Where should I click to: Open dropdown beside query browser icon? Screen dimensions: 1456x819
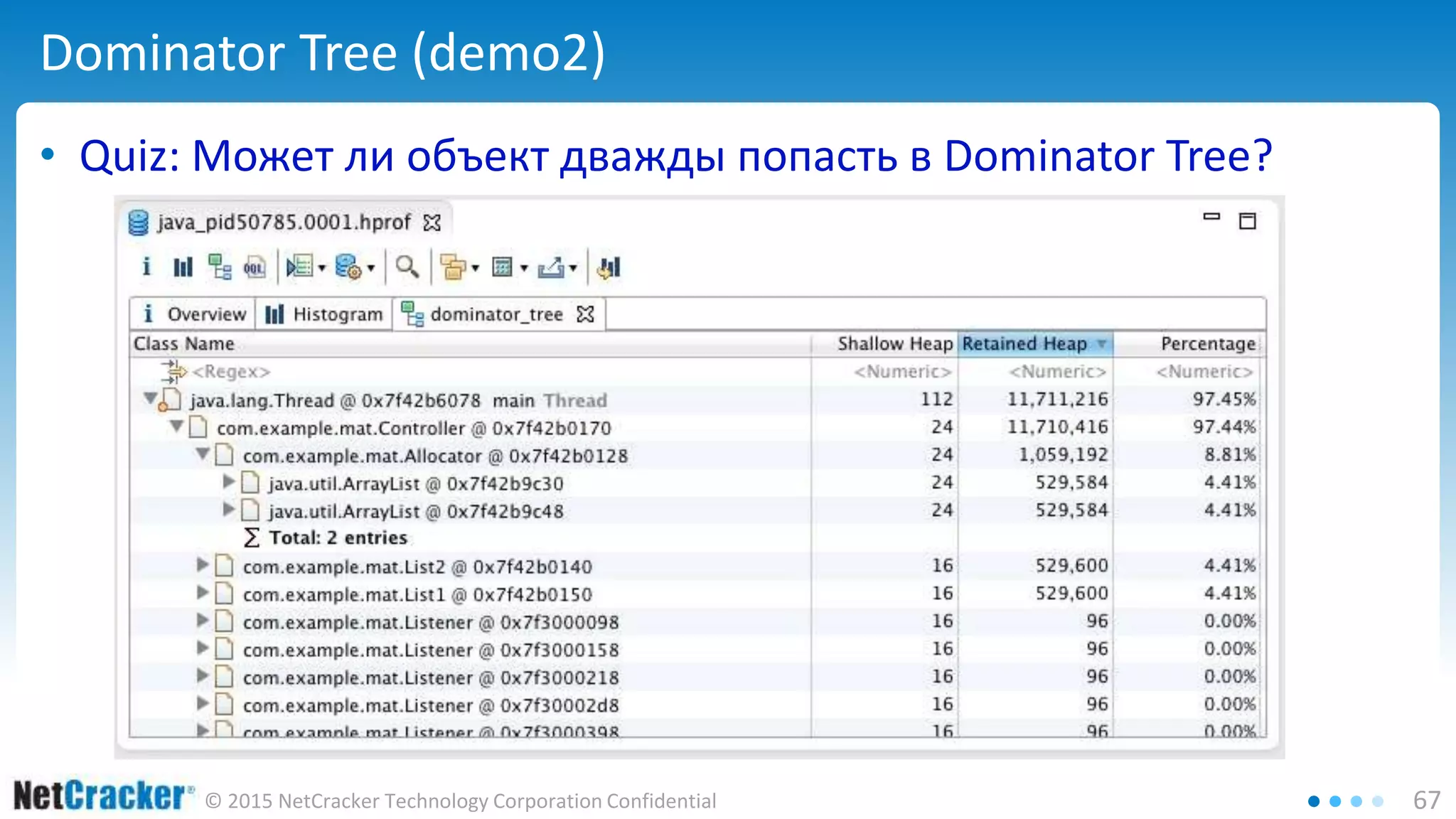click(x=370, y=269)
